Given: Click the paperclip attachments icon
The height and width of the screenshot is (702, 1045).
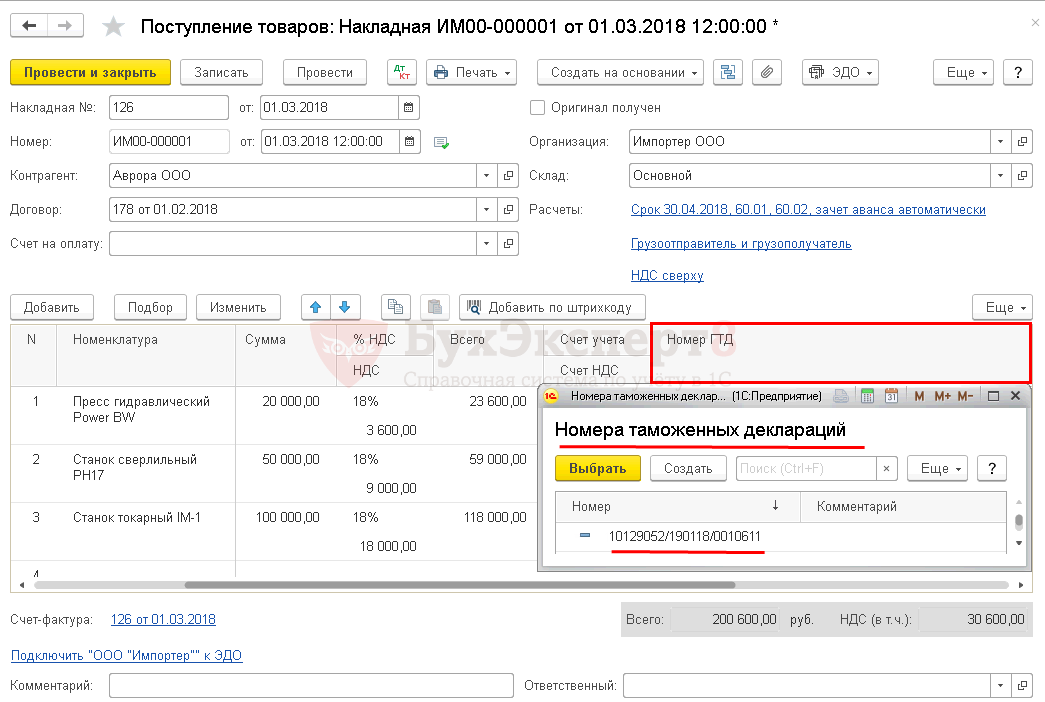Looking at the screenshot, I should pyautogui.click(x=766, y=73).
